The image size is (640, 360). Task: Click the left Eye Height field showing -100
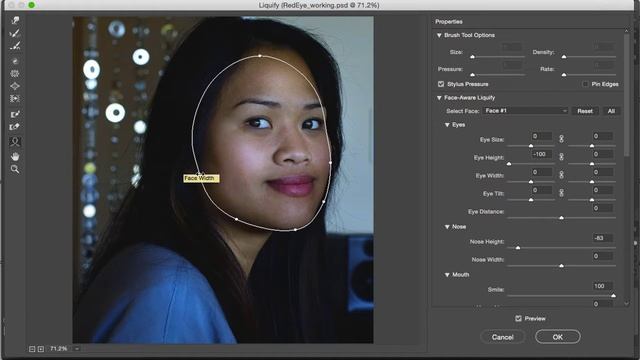click(x=542, y=154)
